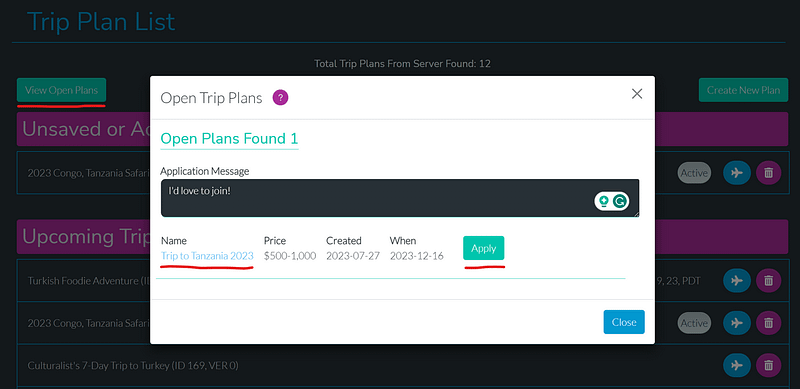Click the Create New Plan button
Image resolution: width=800 pixels, height=389 pixels.
tap(743, 90)
